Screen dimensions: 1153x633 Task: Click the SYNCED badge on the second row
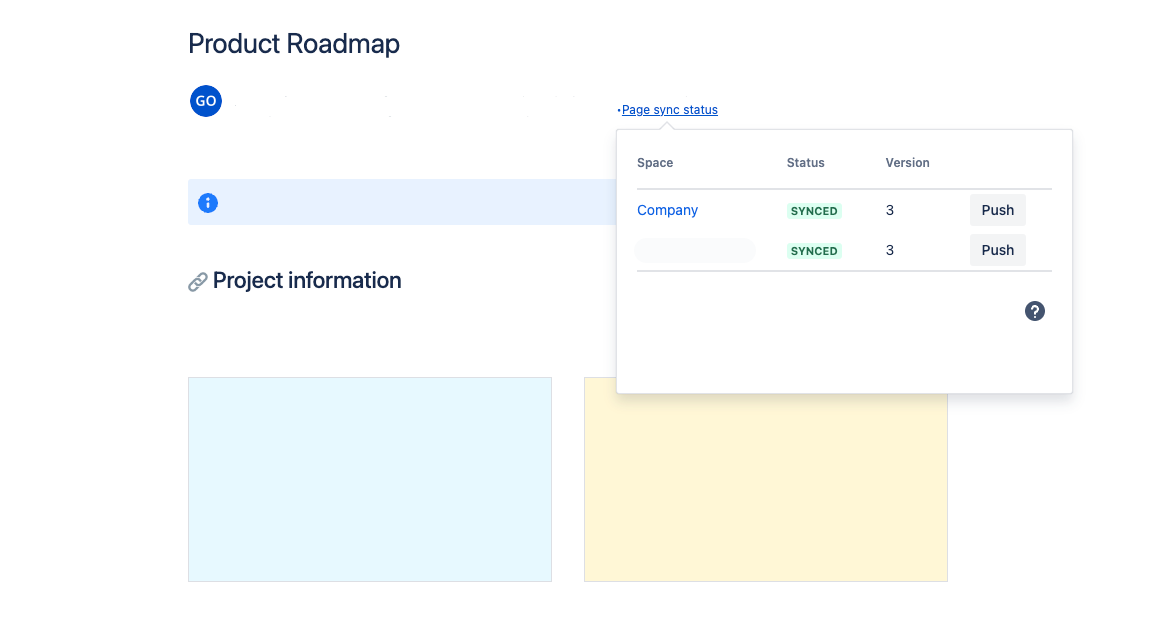point(813,251)
